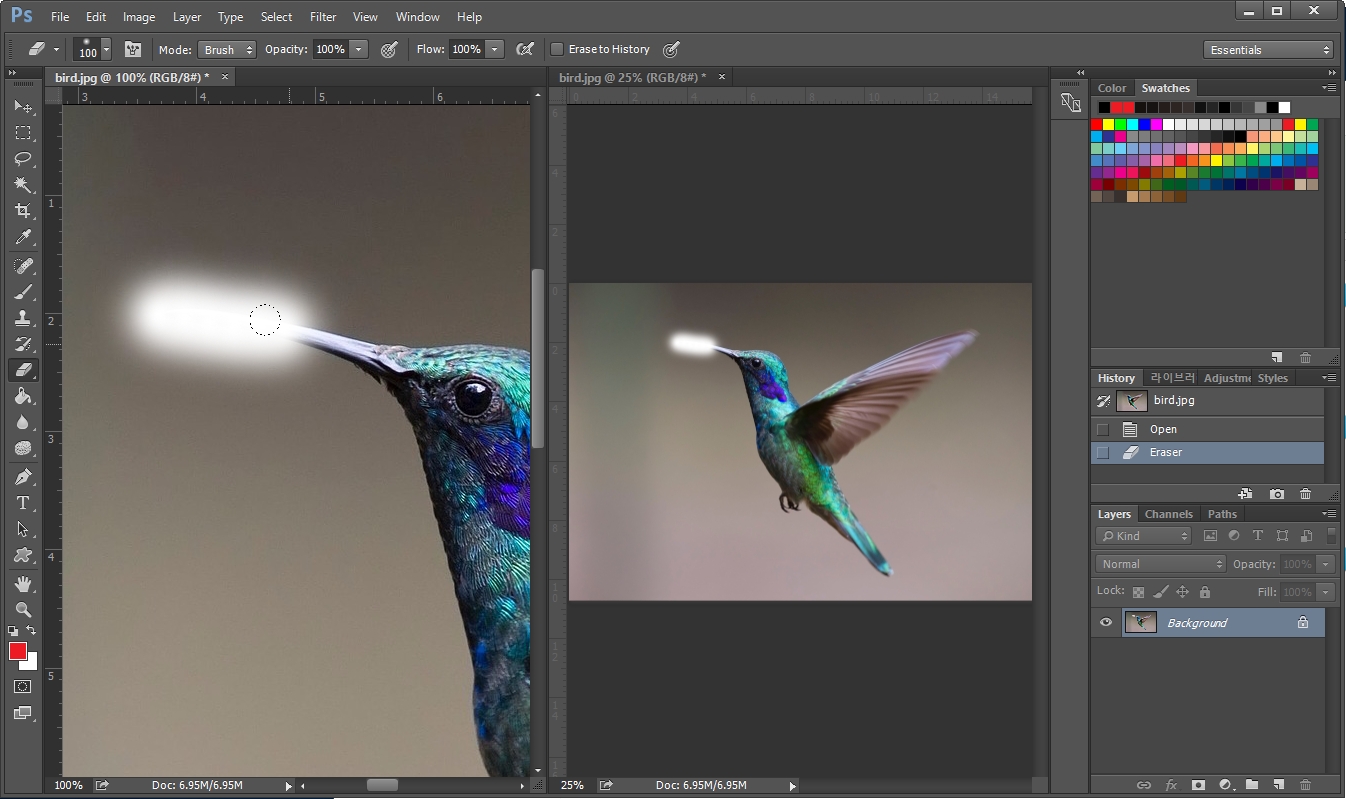The image size is (1346, 799).
Task: Open the Flow slider dropdown arrow
Action: 494,49
